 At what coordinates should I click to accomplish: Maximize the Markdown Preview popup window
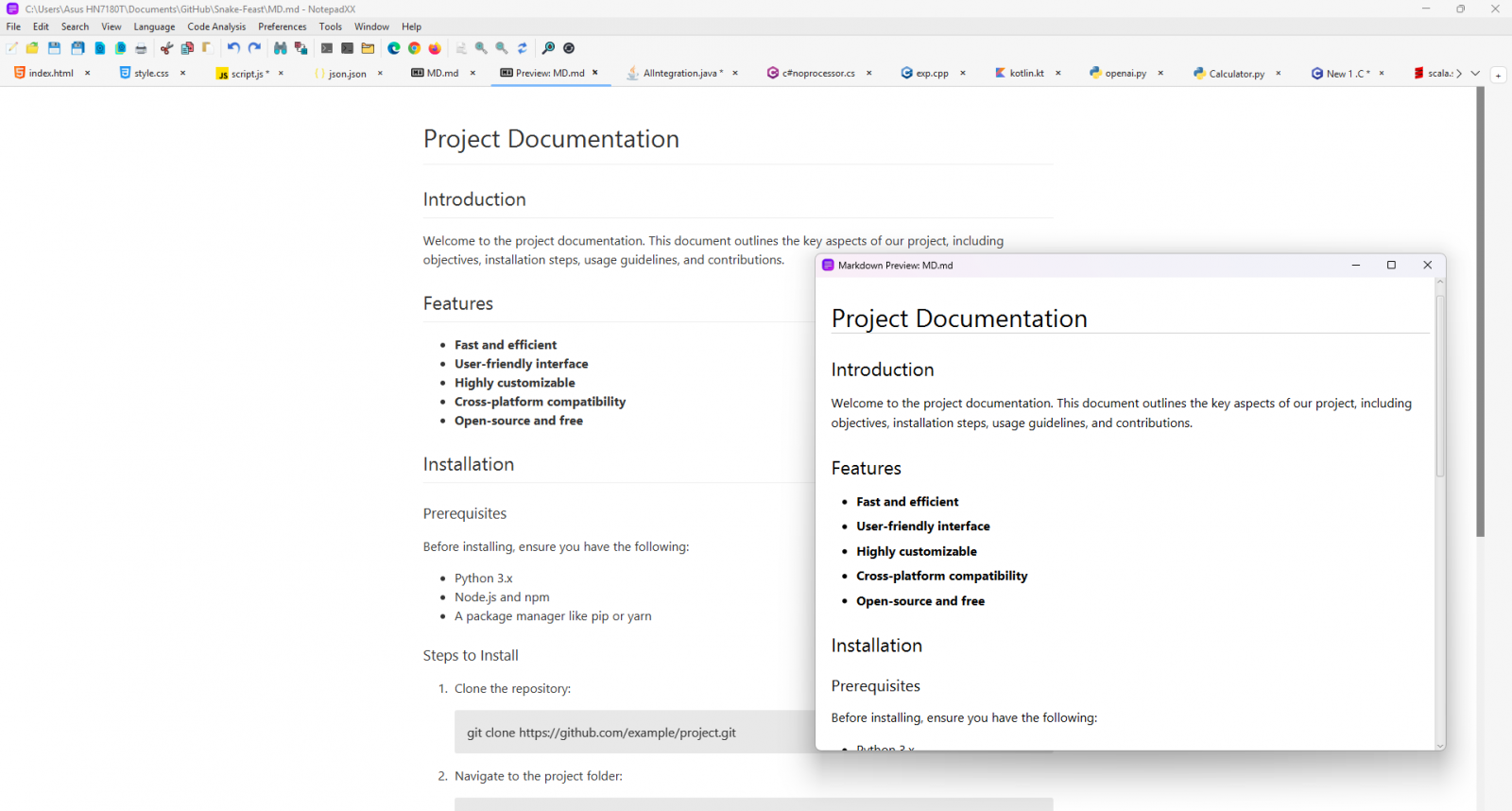pyautogui.click(x=1391, y=266)
